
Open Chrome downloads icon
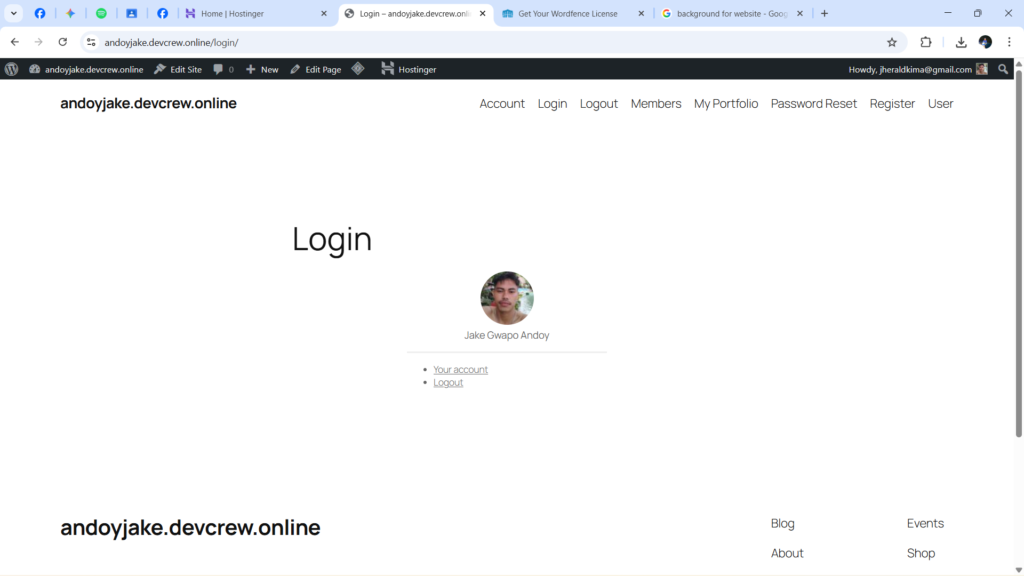961,42
